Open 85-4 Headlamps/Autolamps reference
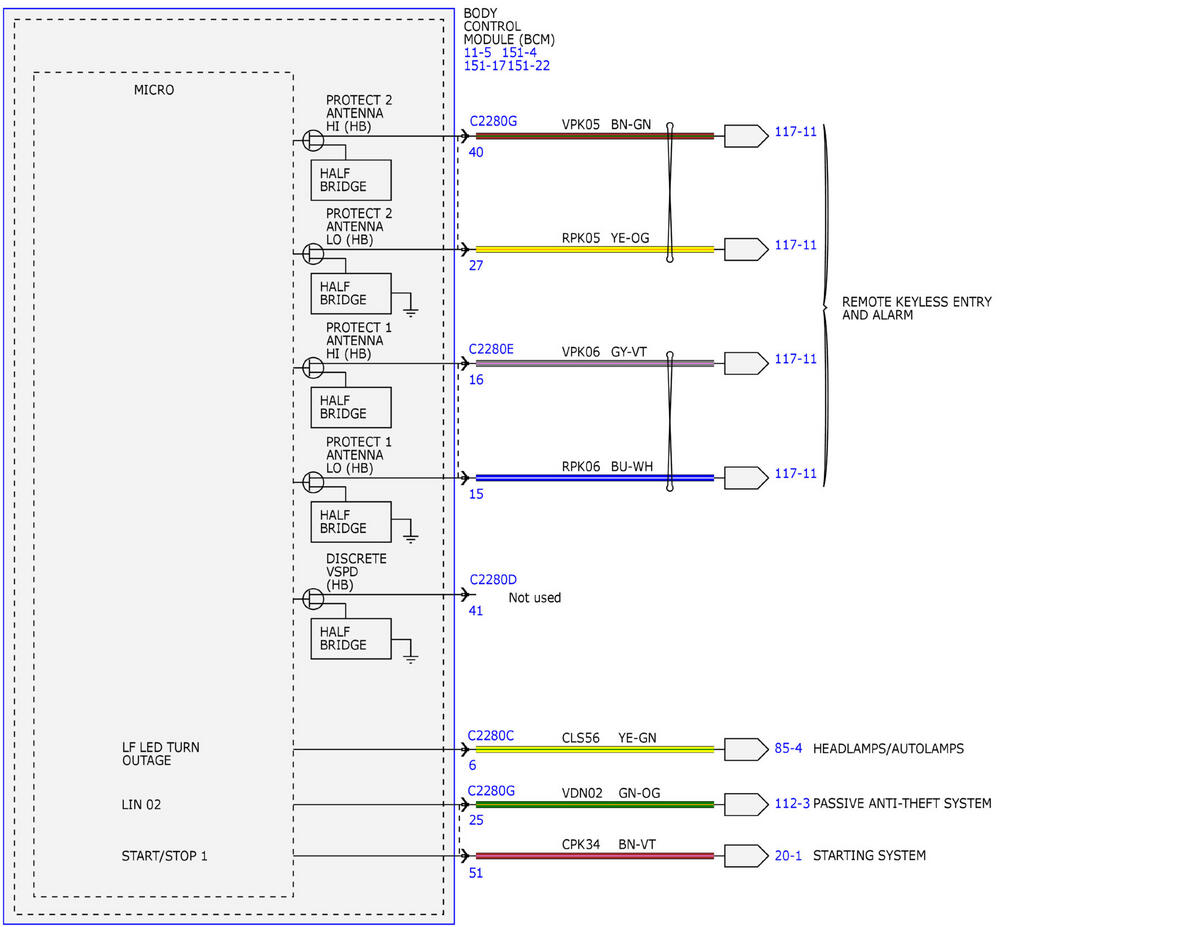The width and height of the screenshot is (1200, 927). 789,748
